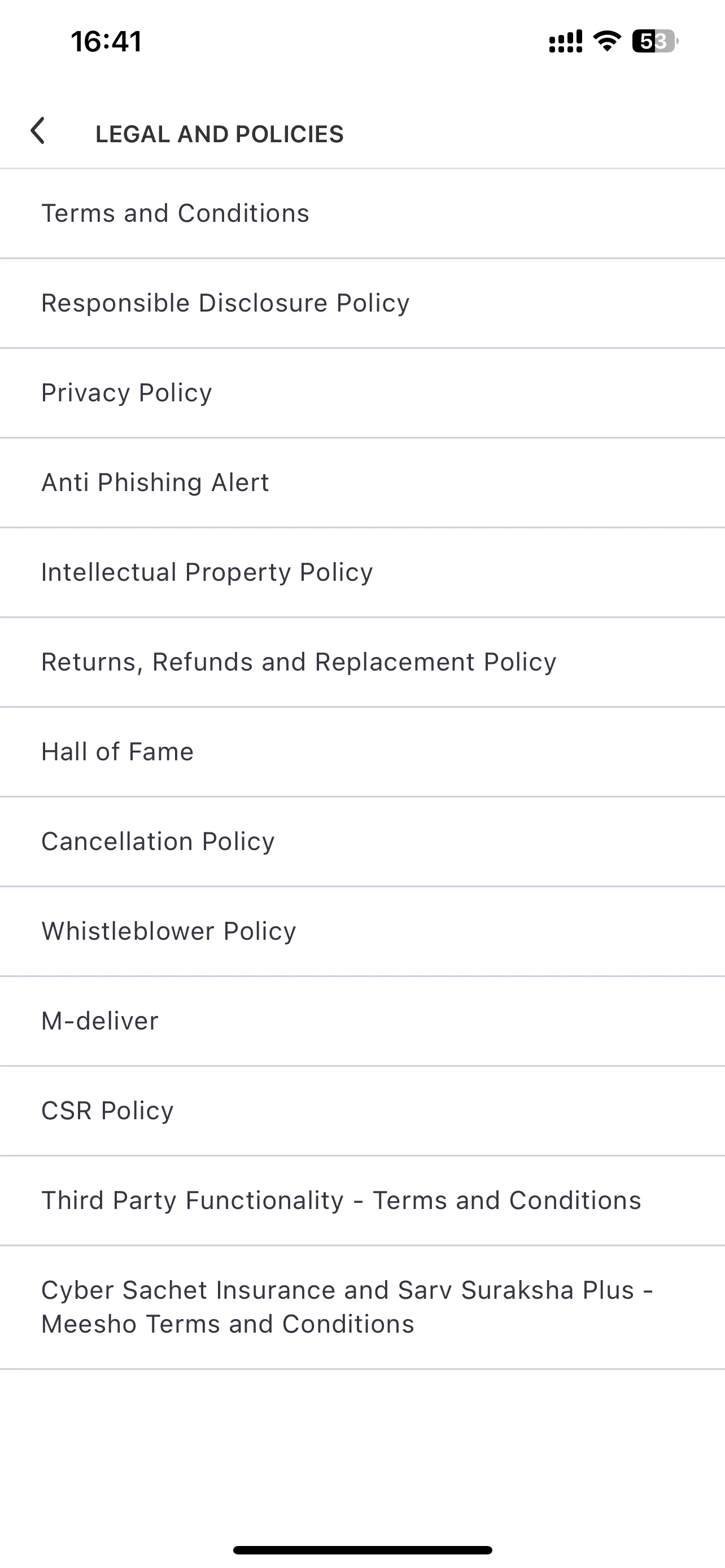This screenshot has width=725, height=1568.
Task: Open Terms and Conditions
Action: pos(362,214)
